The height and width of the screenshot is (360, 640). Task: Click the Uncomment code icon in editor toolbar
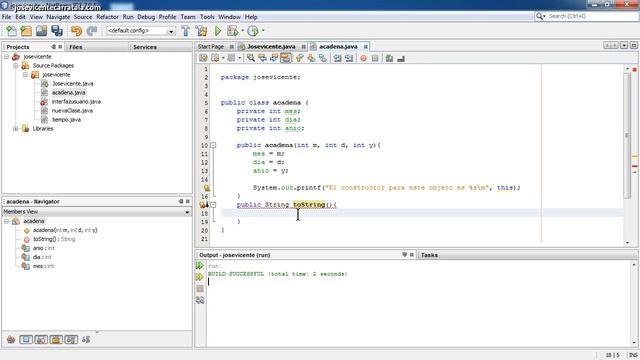click(x=401, y=58)
